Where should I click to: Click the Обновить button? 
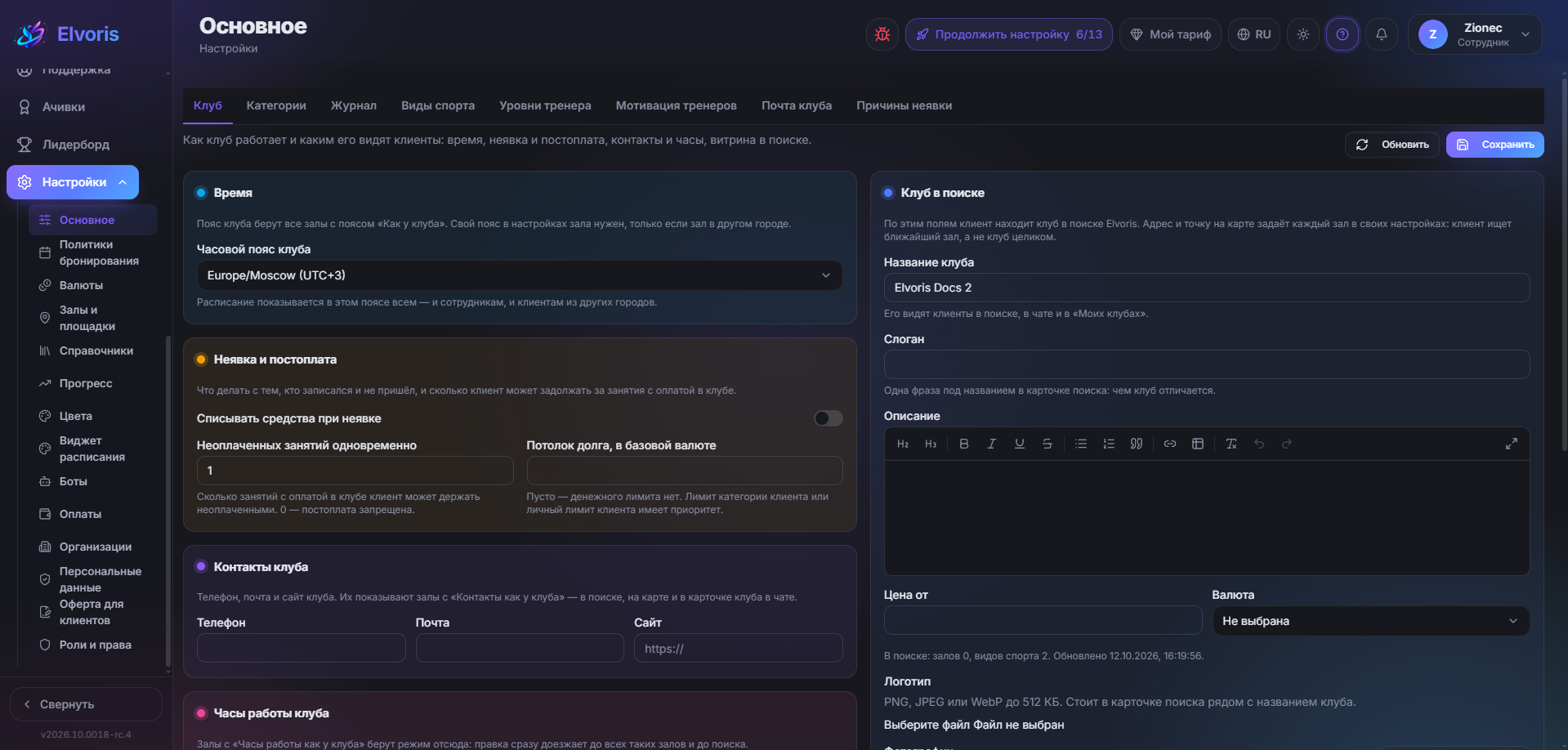pyautogui.click(x=1392, y=145)
